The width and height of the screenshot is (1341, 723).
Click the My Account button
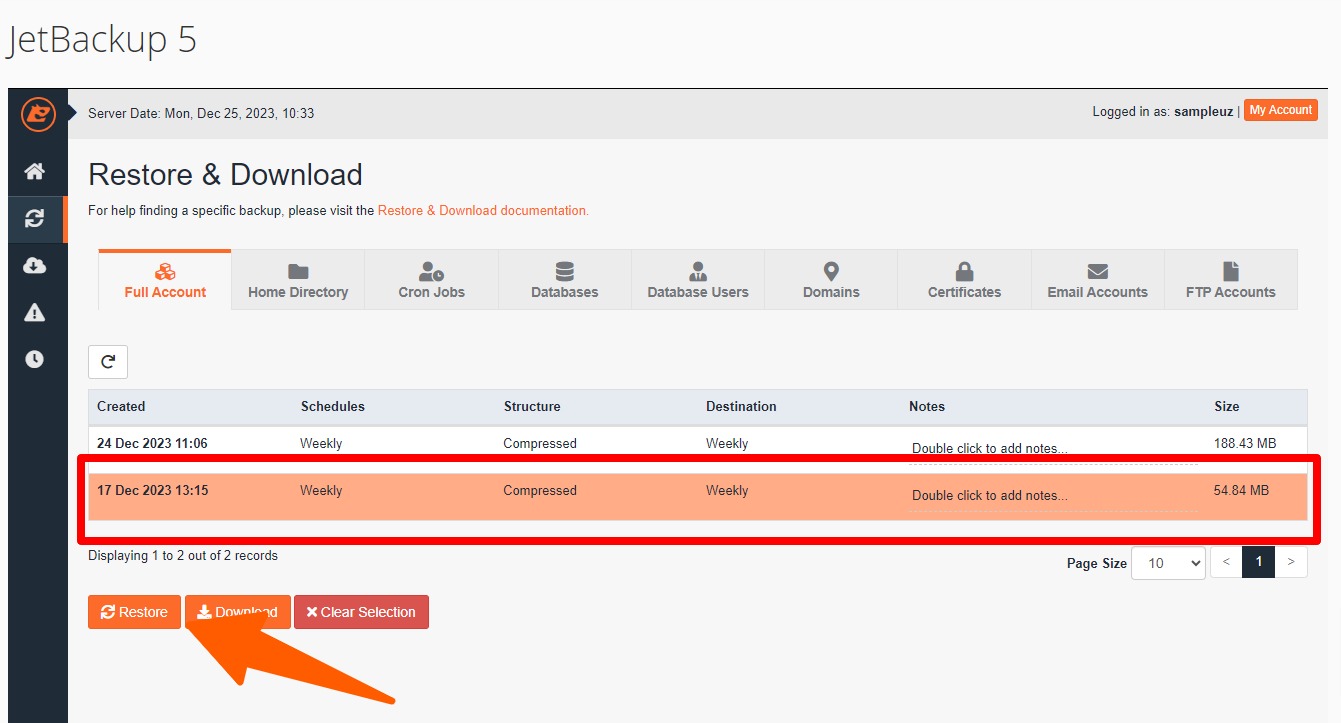pos(1281,110)
